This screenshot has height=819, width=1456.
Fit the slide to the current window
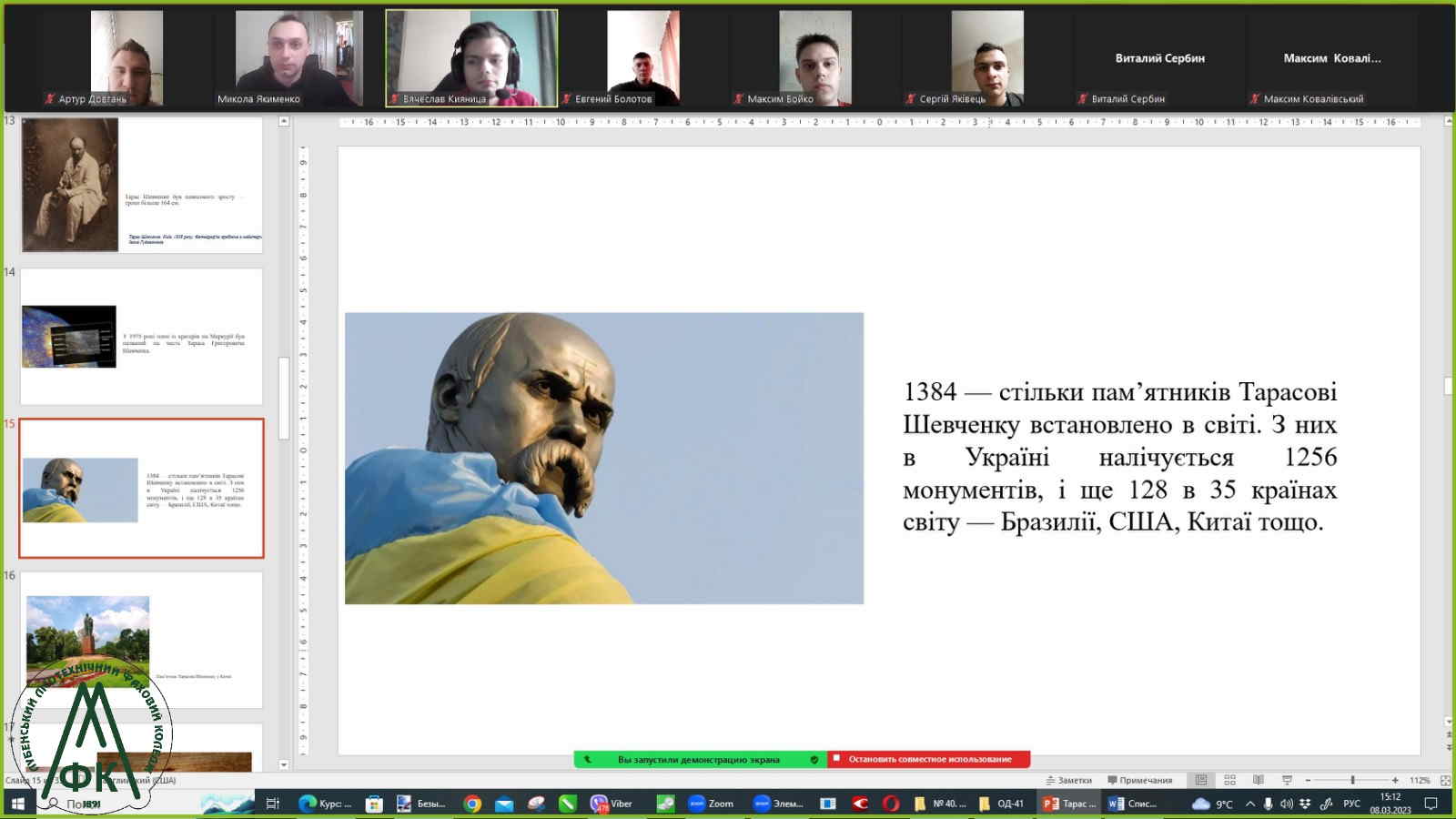pos(1445,781)
